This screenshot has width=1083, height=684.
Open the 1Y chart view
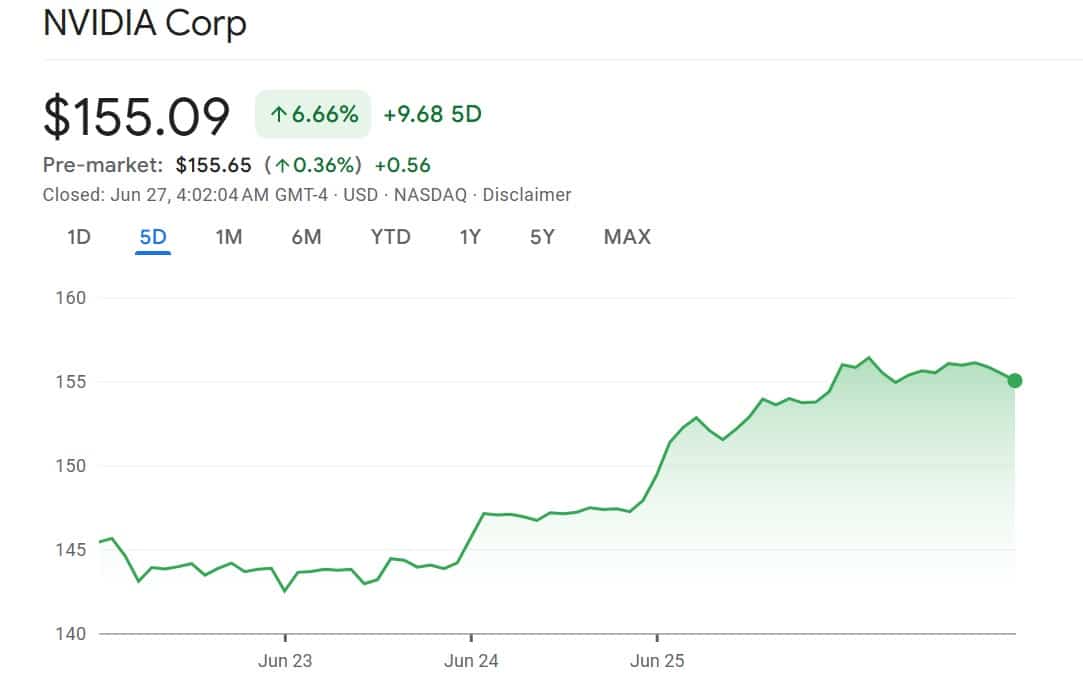[x=470, y=237]
